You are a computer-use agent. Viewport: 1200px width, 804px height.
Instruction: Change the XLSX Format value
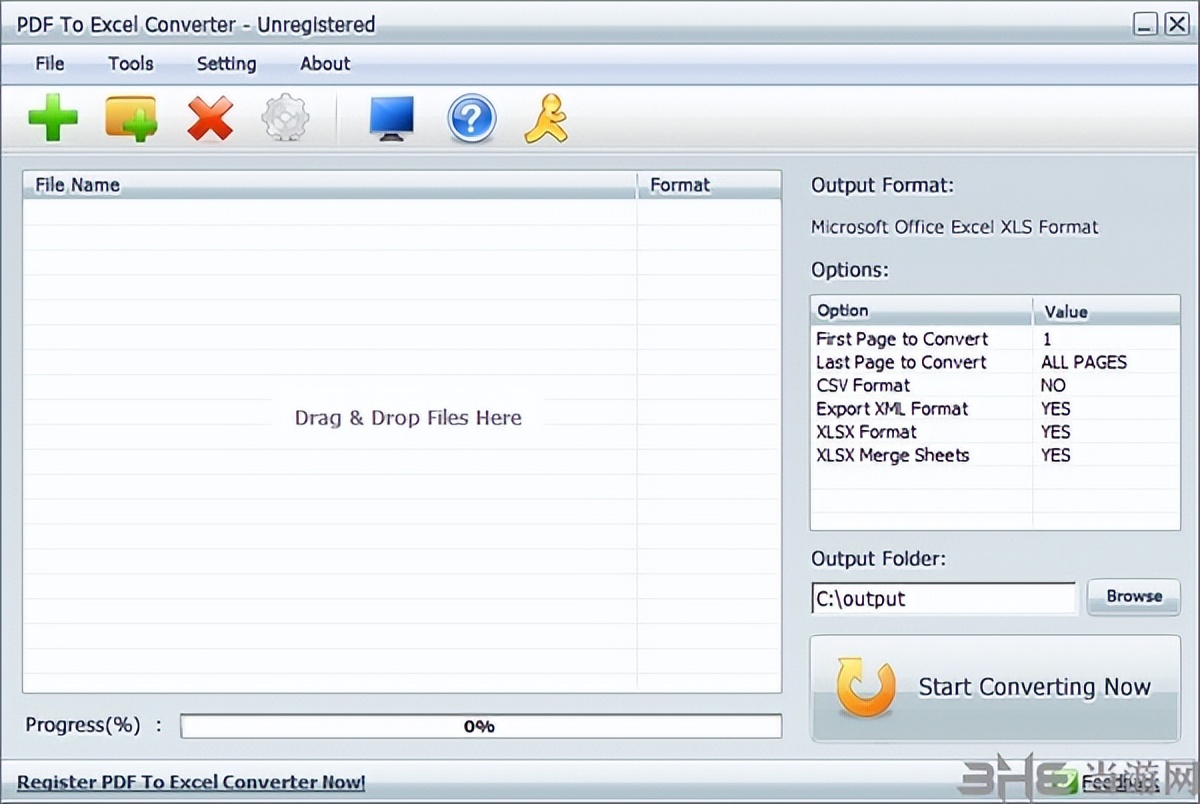coord(1055,432)
